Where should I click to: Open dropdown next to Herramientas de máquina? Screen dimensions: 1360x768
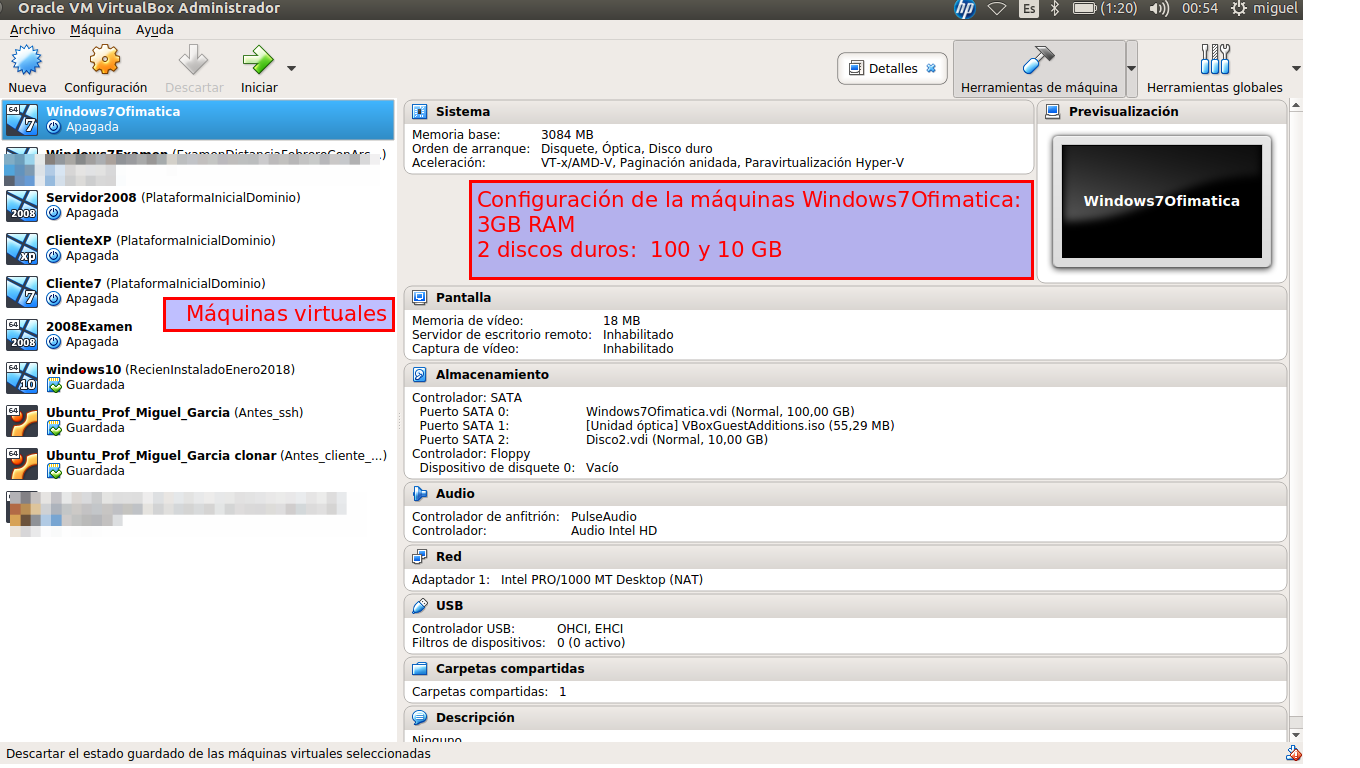pyautogui.click(x=1132, y=68)
